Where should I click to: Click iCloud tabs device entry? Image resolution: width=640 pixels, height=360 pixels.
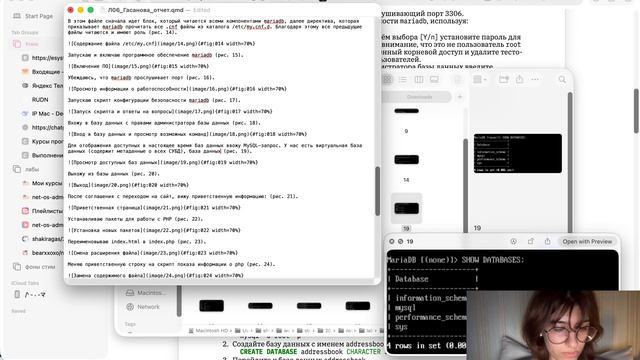tap(30, 294)
